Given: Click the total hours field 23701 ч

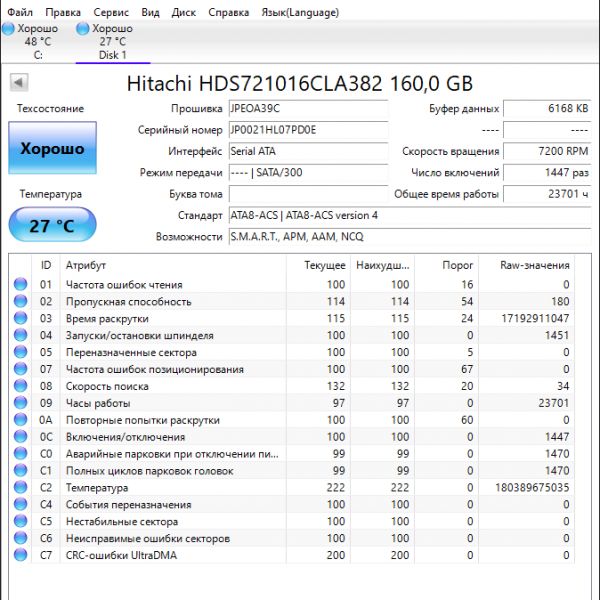Looking at the screenshot, I should pyautogui.click(x=547, y=194).
